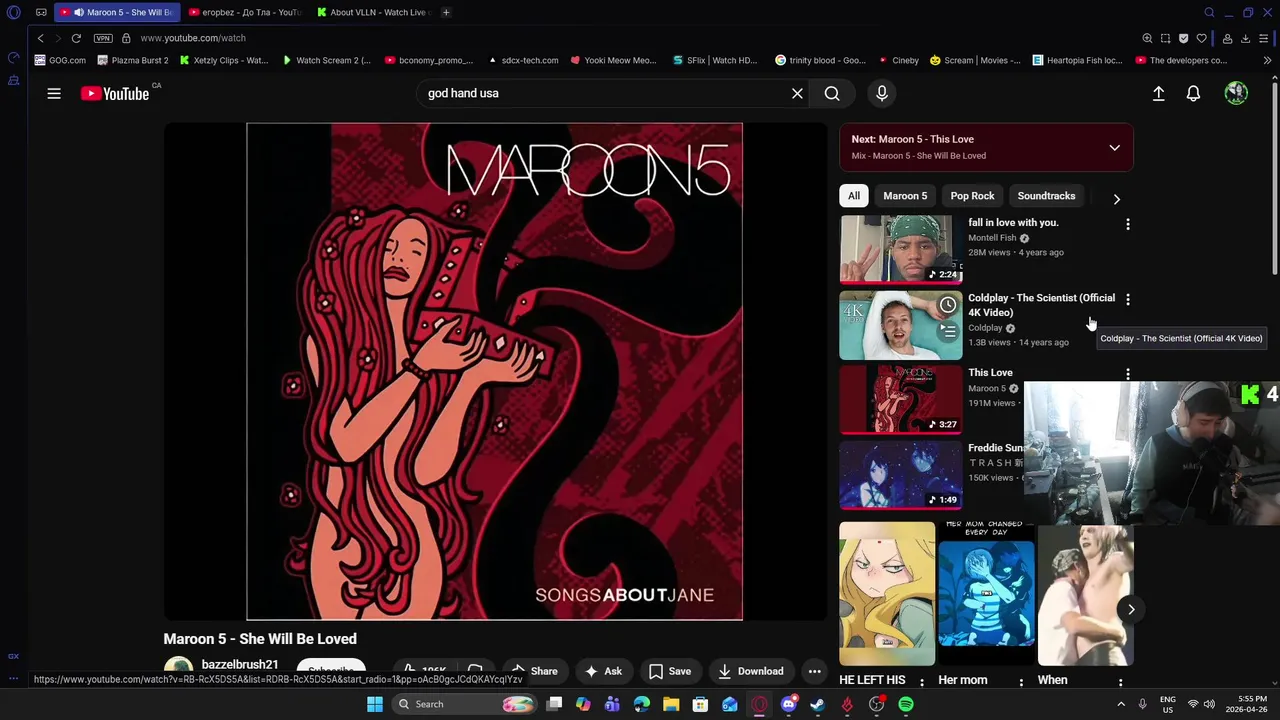Add page to bookmarks heart icon
Screen dimensions: 1280x720
[1201, 38]
